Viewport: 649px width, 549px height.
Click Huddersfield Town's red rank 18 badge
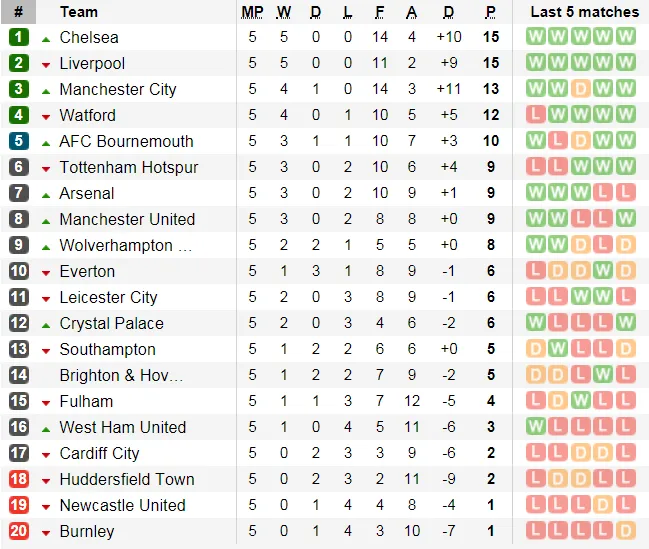pyautogui.click(x=19, y=479)
